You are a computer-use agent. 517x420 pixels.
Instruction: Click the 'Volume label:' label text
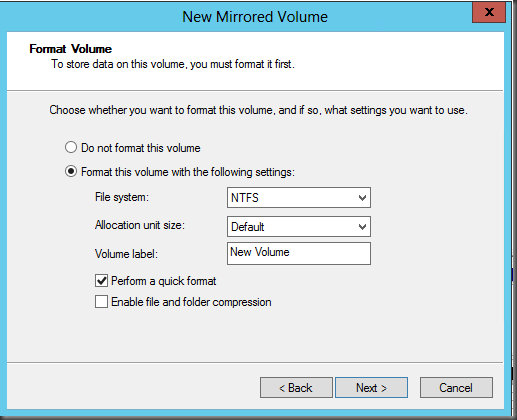126,254
